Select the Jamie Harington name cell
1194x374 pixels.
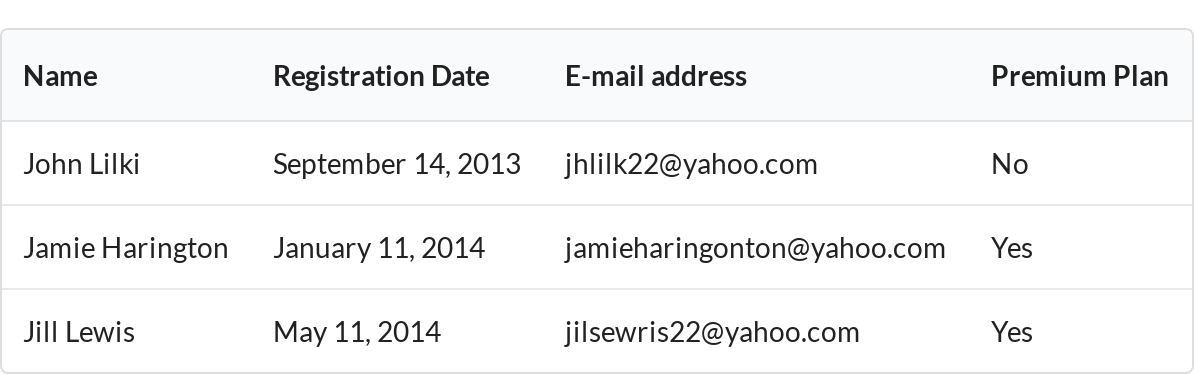126,248
